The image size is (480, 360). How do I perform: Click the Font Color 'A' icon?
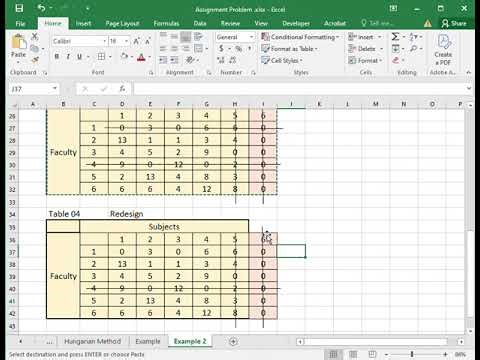(141, 57)
